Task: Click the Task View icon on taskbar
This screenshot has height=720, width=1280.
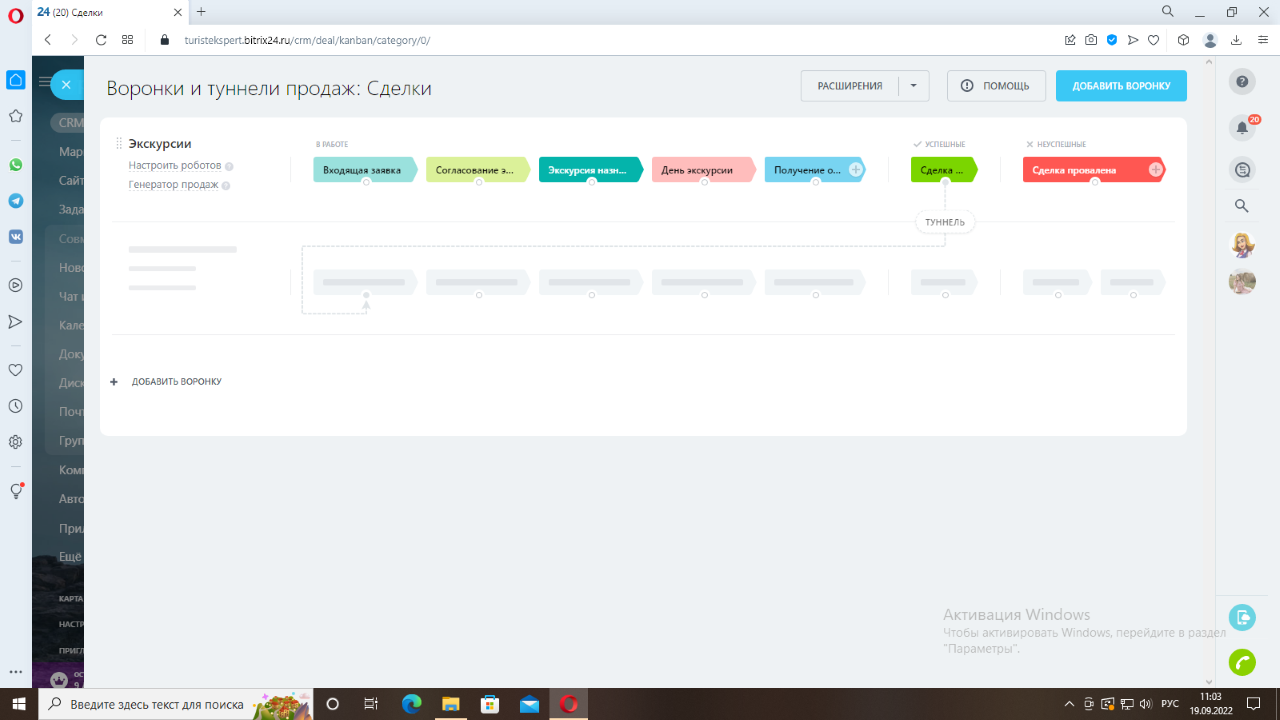Action: [371, 704]
